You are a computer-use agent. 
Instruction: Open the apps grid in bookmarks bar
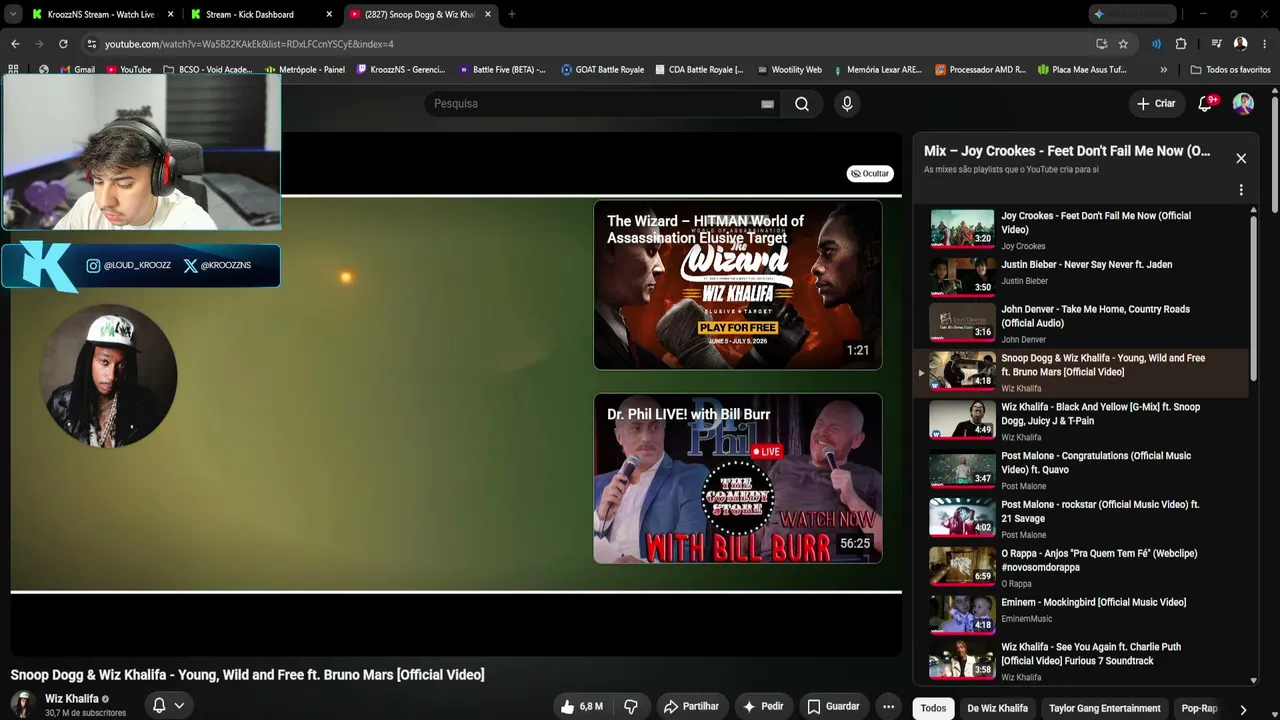(x=13, y=70)
